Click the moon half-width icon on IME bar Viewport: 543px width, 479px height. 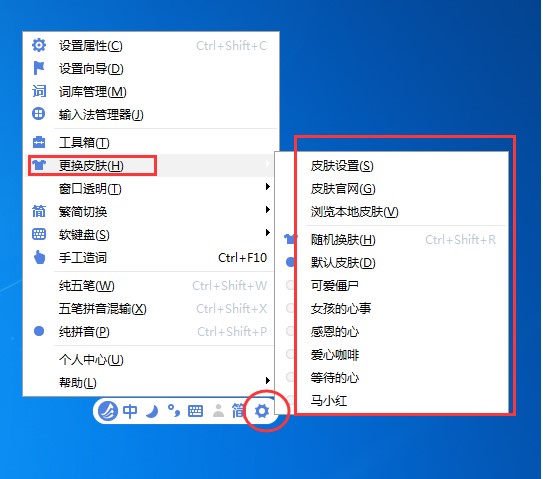point(152,411)
